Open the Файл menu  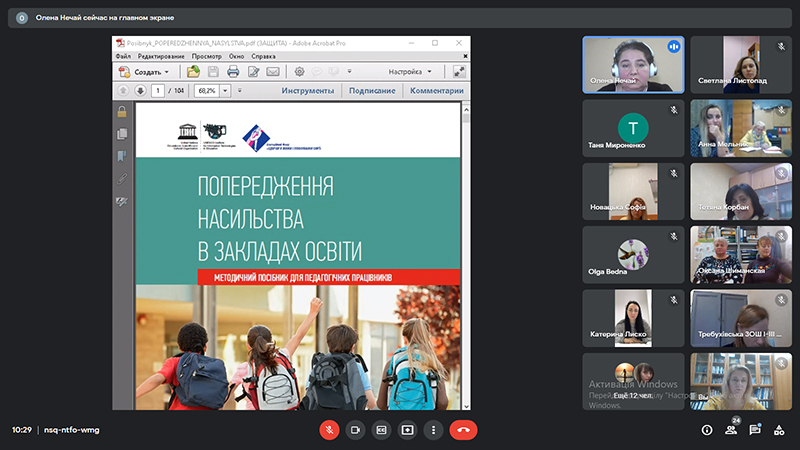pyautogui.click(x=123, y=56)
